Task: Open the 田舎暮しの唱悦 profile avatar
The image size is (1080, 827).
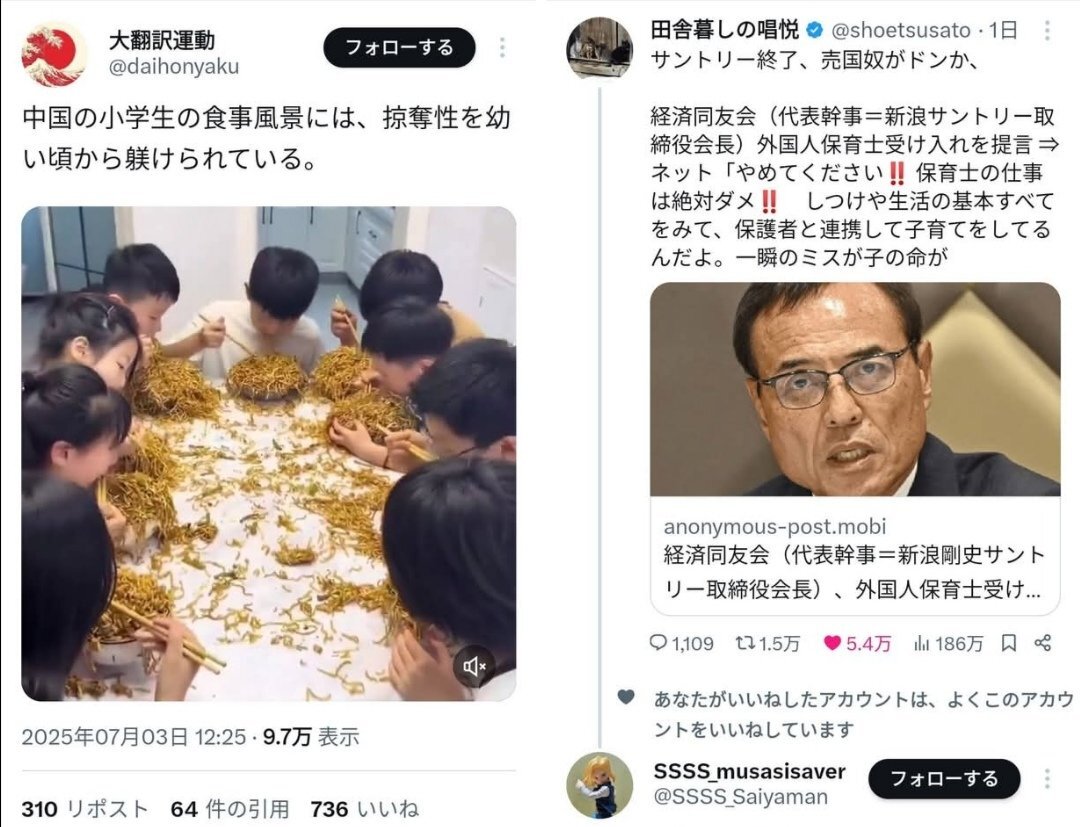Action: 599,48
